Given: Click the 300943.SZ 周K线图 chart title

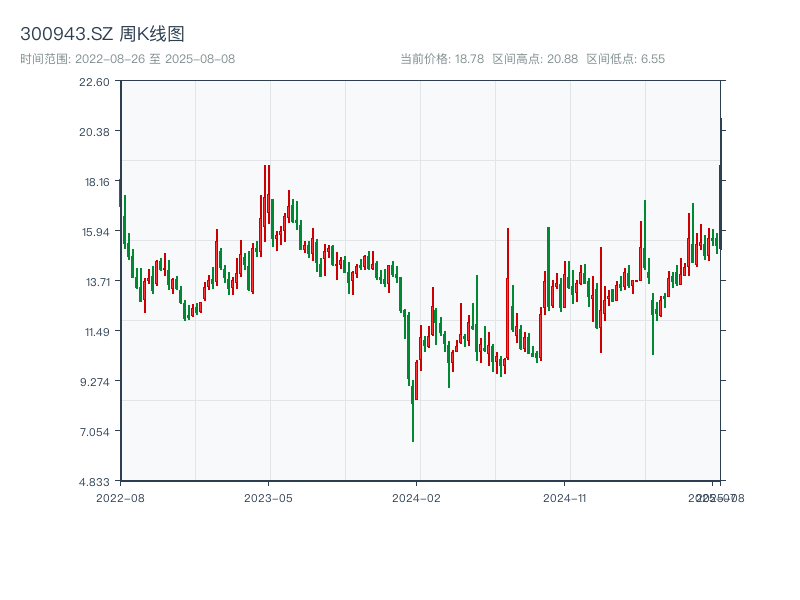Looking at the screenshot, I should click(x=102, y=34).
